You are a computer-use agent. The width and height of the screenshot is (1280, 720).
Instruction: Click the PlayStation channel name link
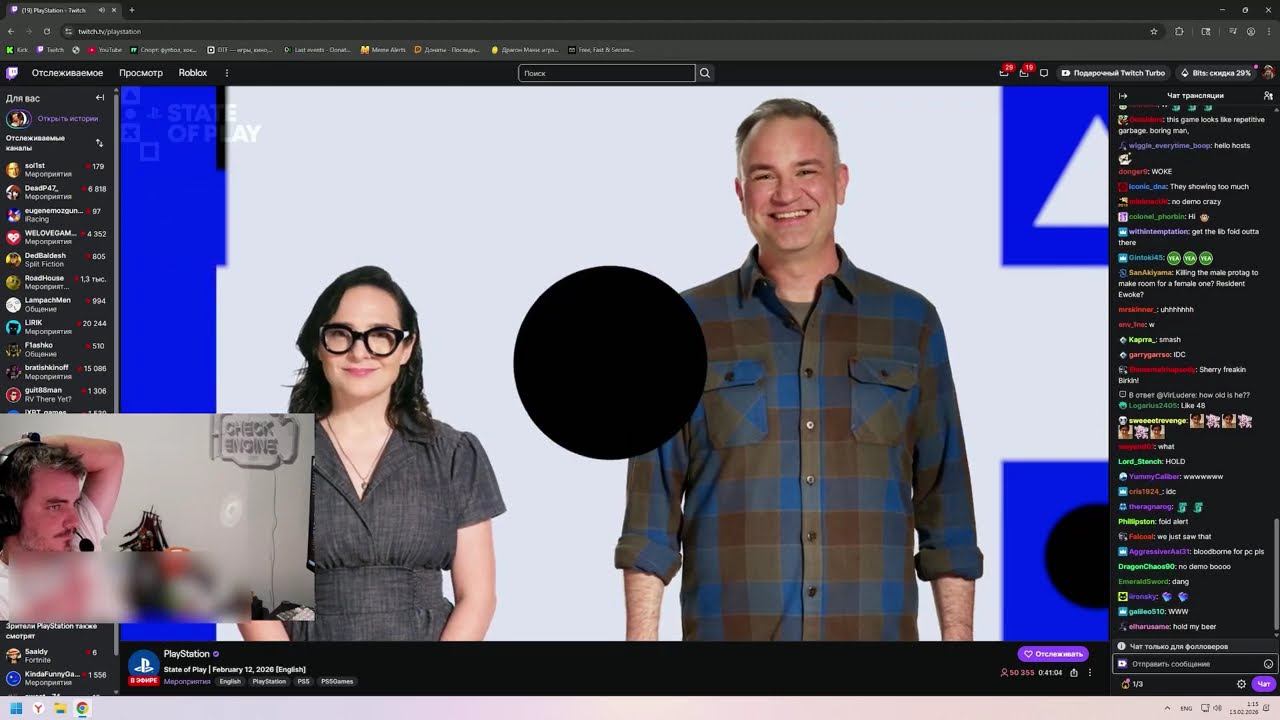(x=187, y=654)
